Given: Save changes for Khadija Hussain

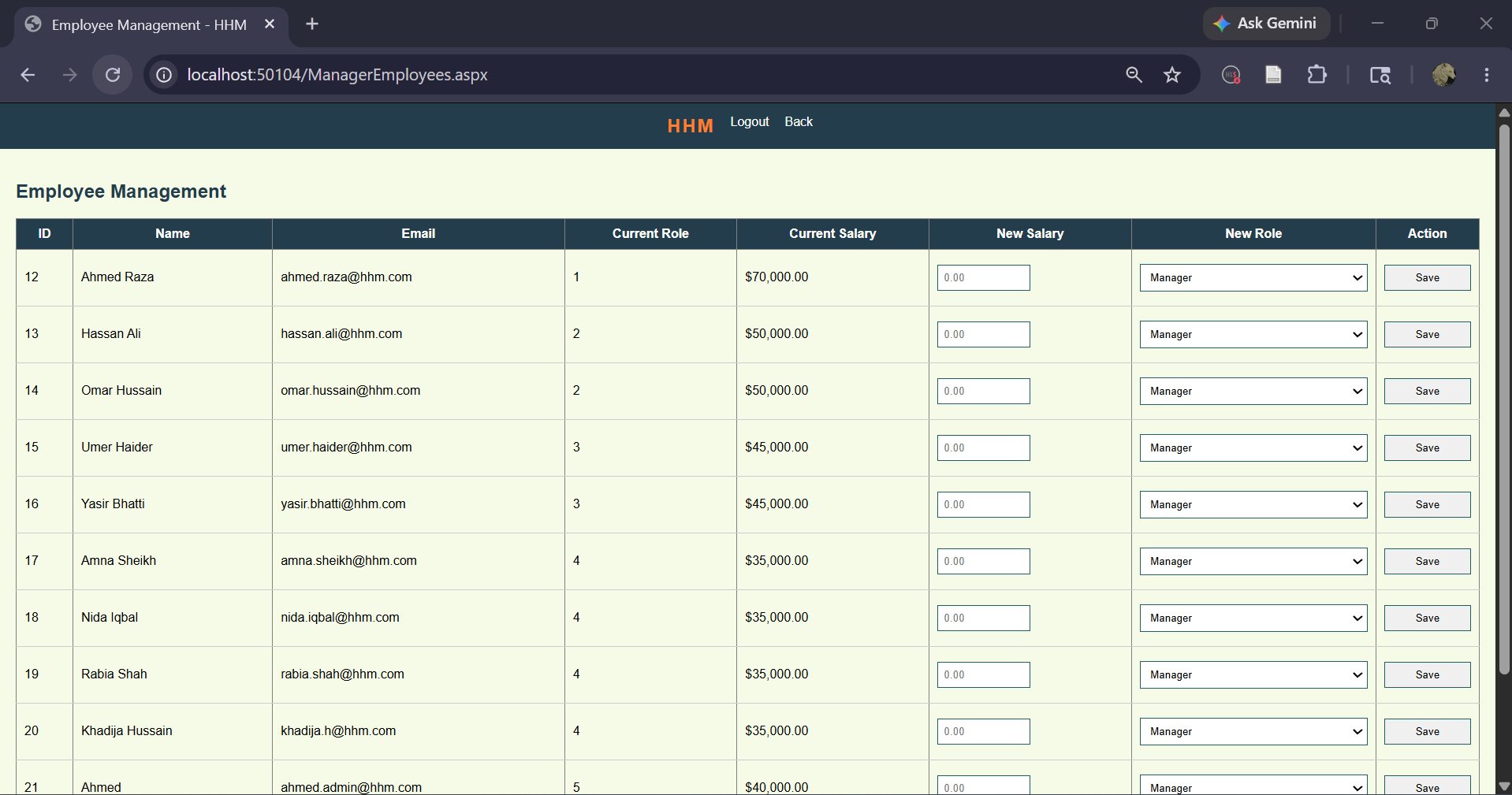Looking at the screenshot, I should [1427, 731].
